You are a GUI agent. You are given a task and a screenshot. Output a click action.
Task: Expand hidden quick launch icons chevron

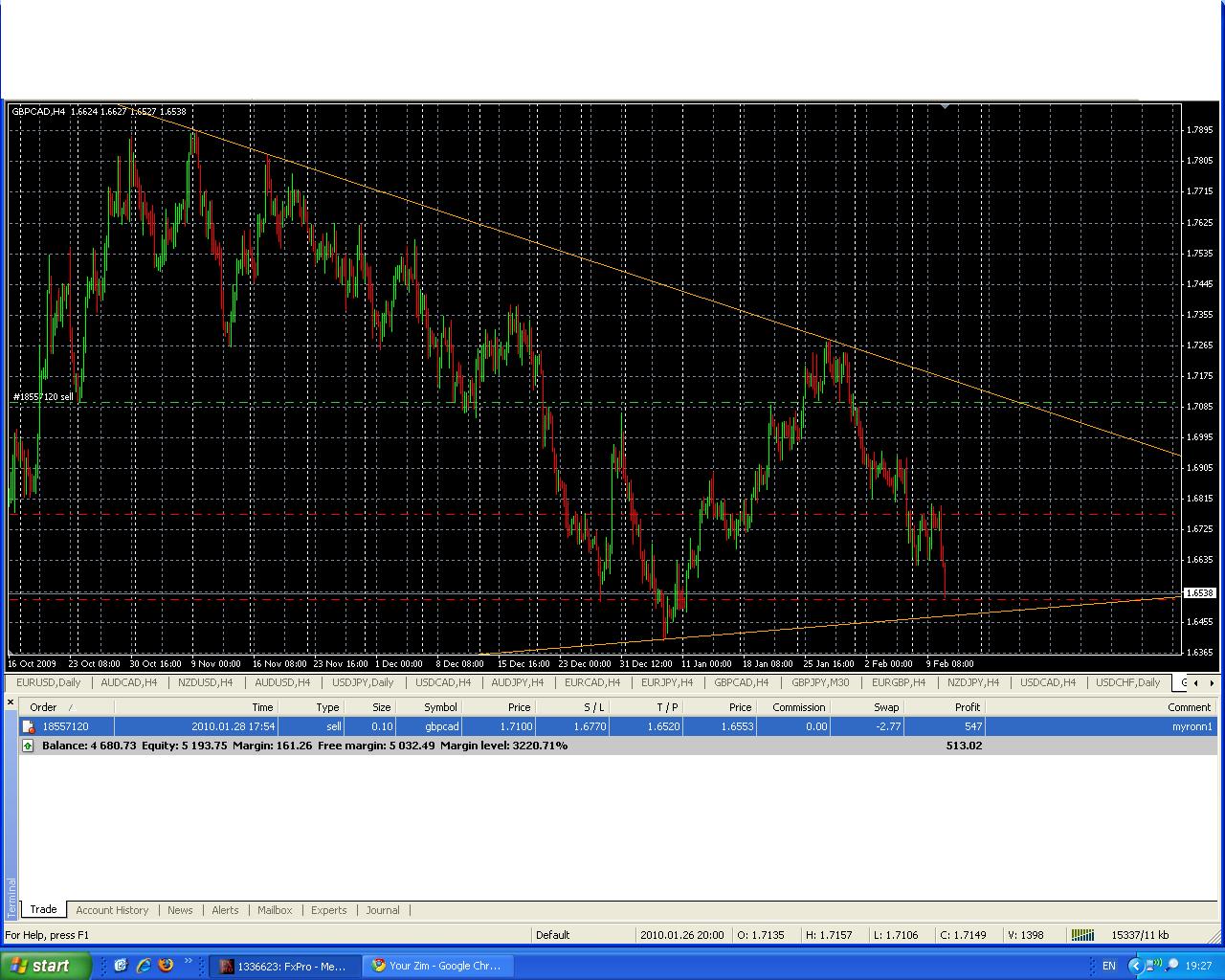coord(189,961)
